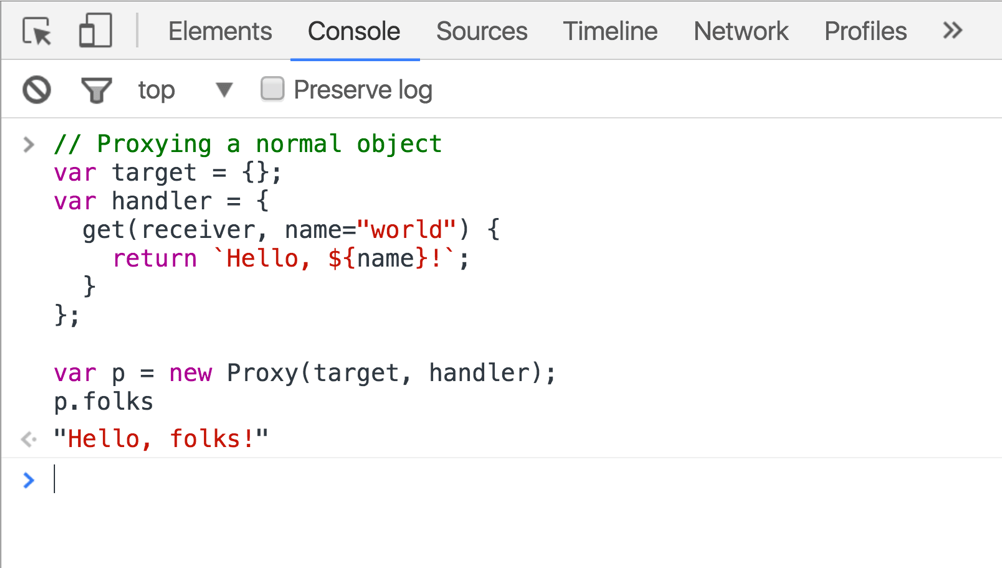The image size is (1002, 568).
Task: Switch to the Sources tab
Action: click(x=482, y=31)
